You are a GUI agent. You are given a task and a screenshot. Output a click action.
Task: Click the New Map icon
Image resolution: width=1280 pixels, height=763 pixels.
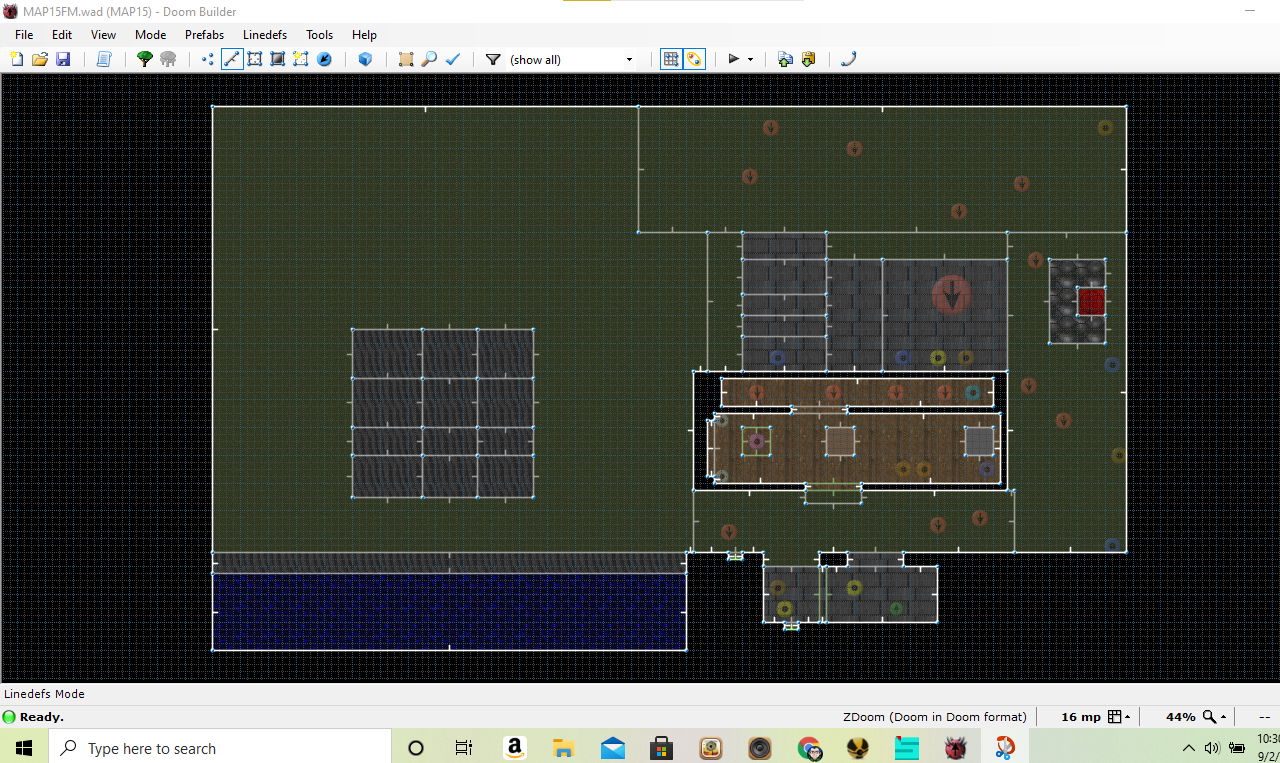tap(16, 59)
